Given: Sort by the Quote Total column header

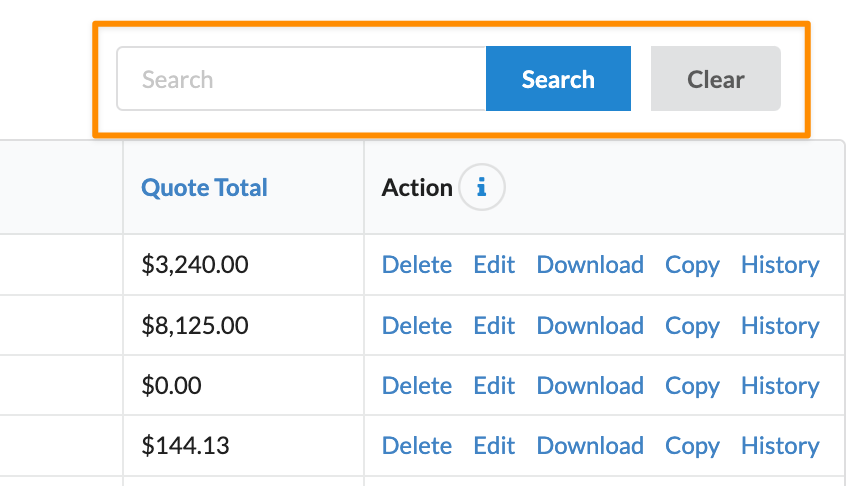Looking at the screenshot, I should (204, 188).
